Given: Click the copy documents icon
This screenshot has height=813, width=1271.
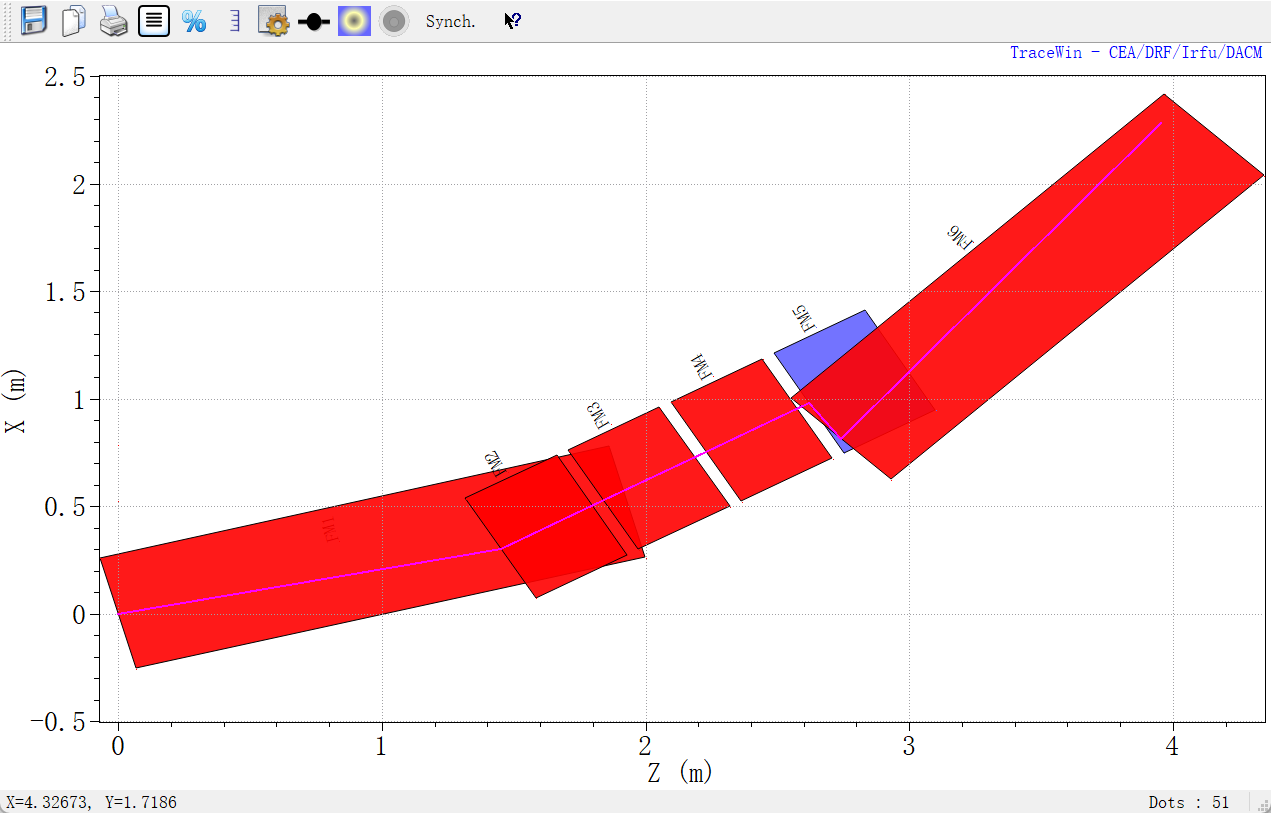Looking at the screenshot, I should [73, 21].
